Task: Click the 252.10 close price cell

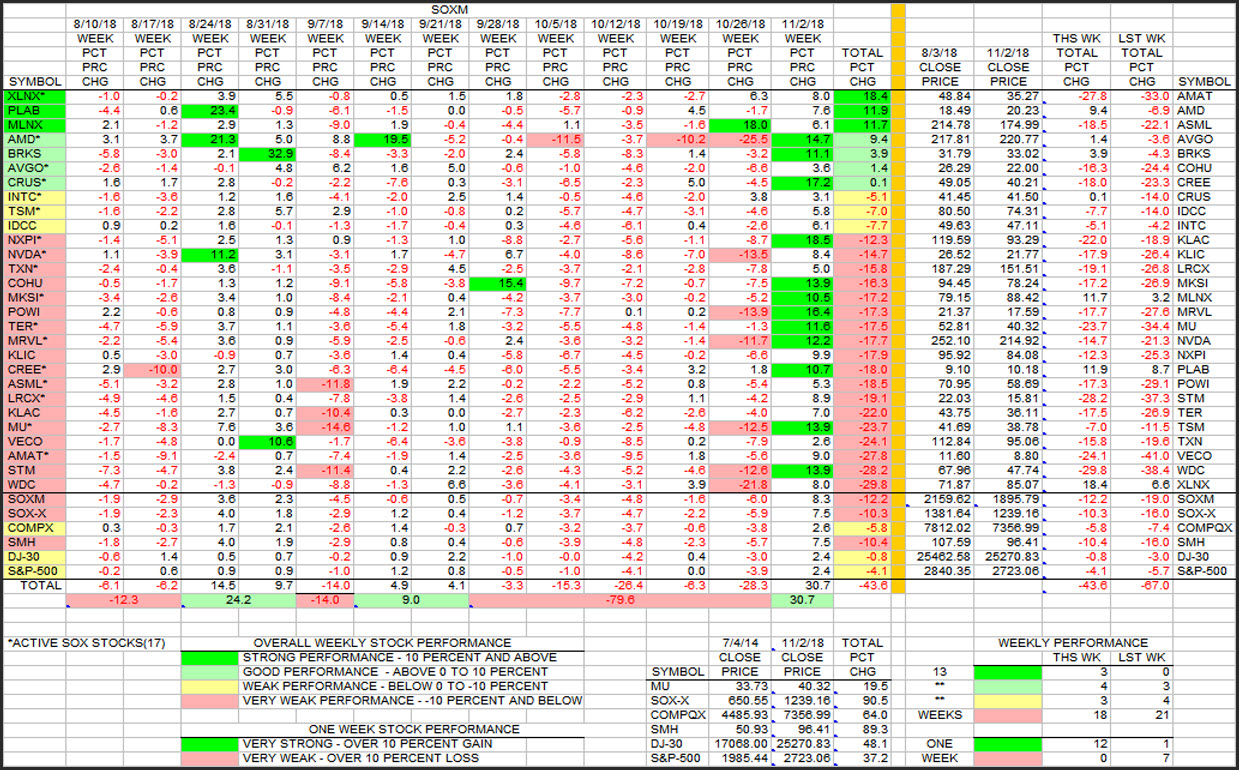Action: pos(939,341)
